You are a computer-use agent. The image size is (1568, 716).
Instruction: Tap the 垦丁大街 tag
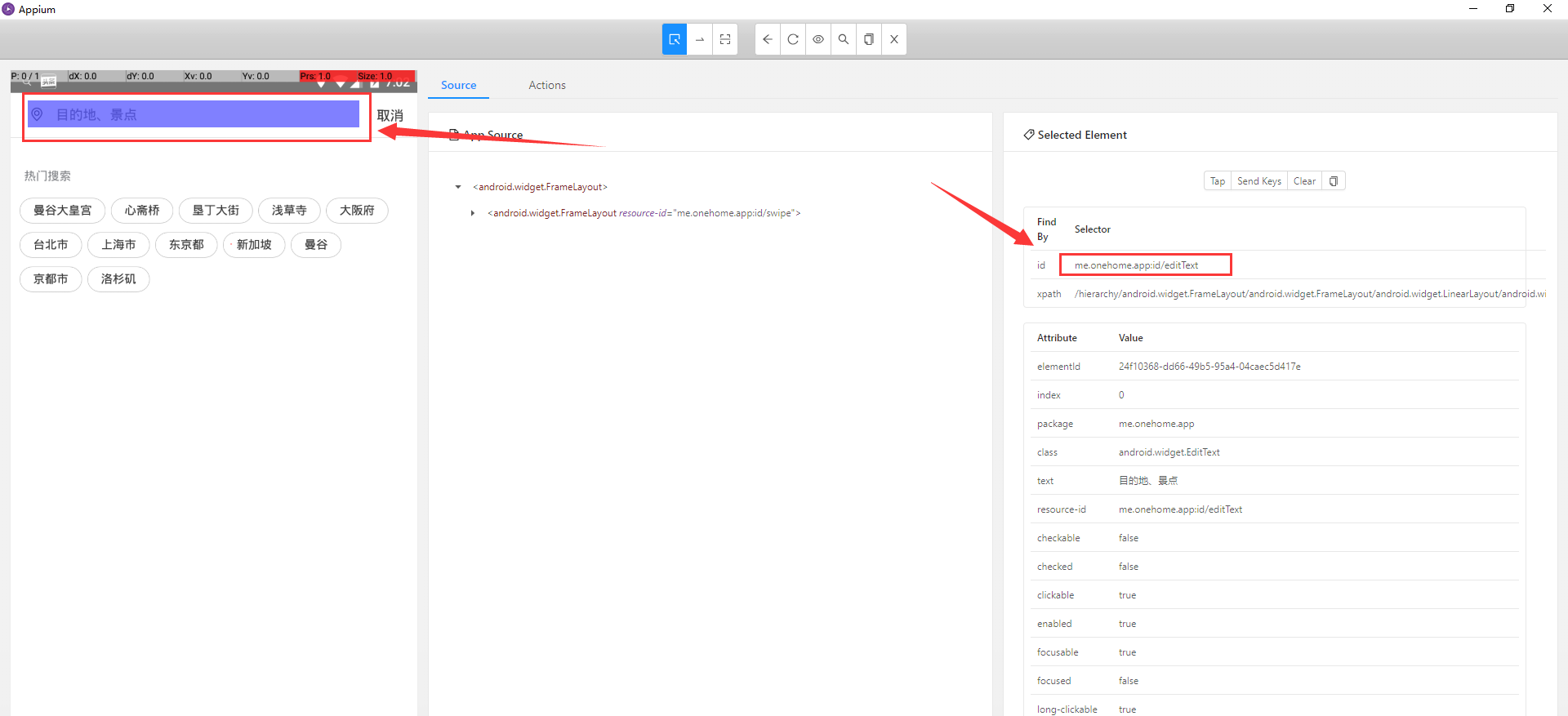tap(216, 211)
